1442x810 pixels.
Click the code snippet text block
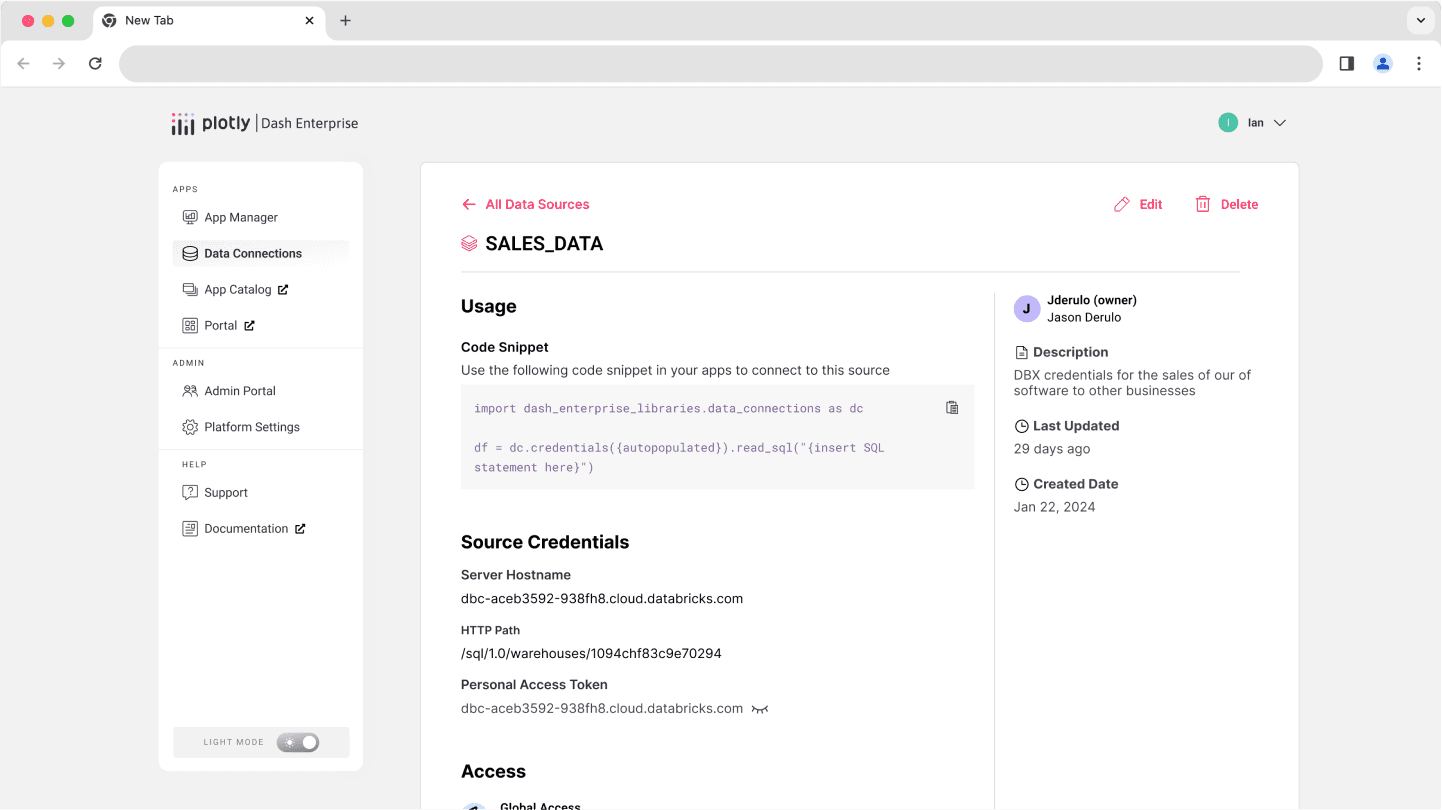718,438
